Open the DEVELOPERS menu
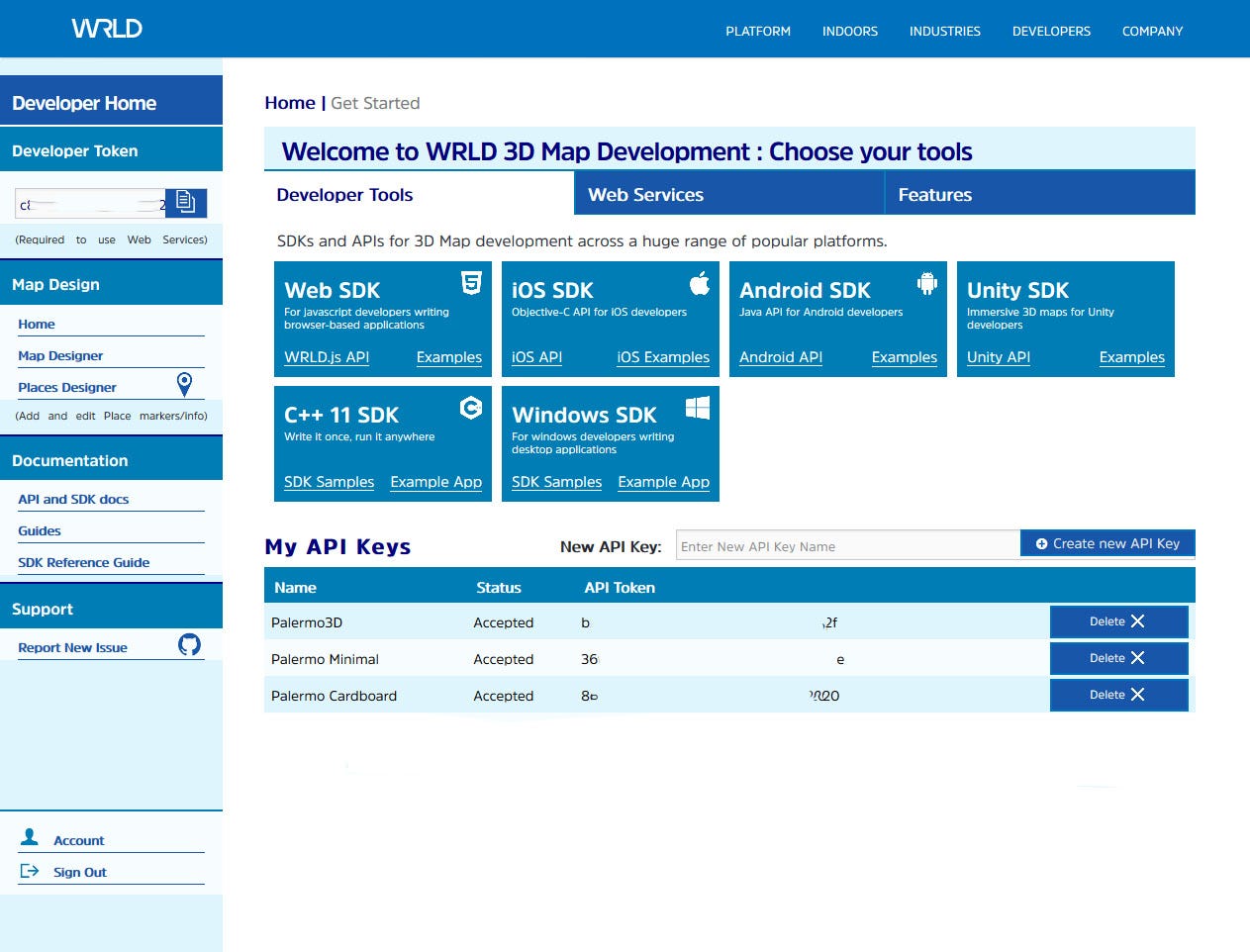Screen dimensions: 1250x952 click(1051, 31)
